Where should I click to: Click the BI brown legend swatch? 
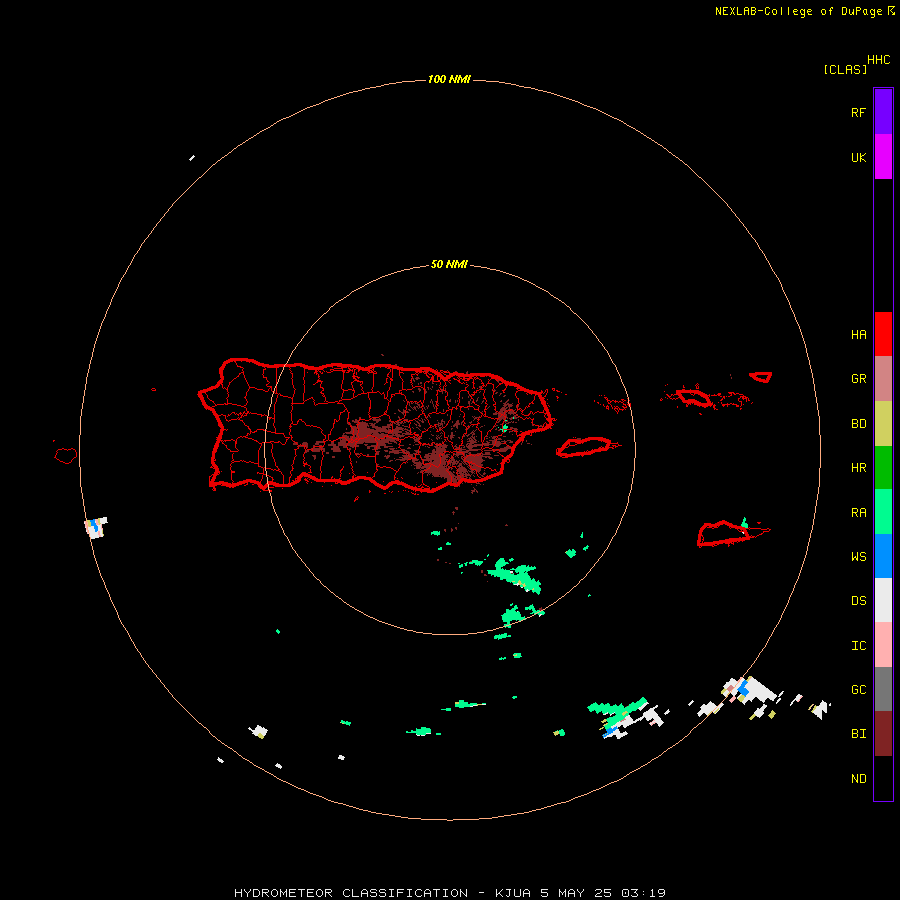tap(883, 734)
